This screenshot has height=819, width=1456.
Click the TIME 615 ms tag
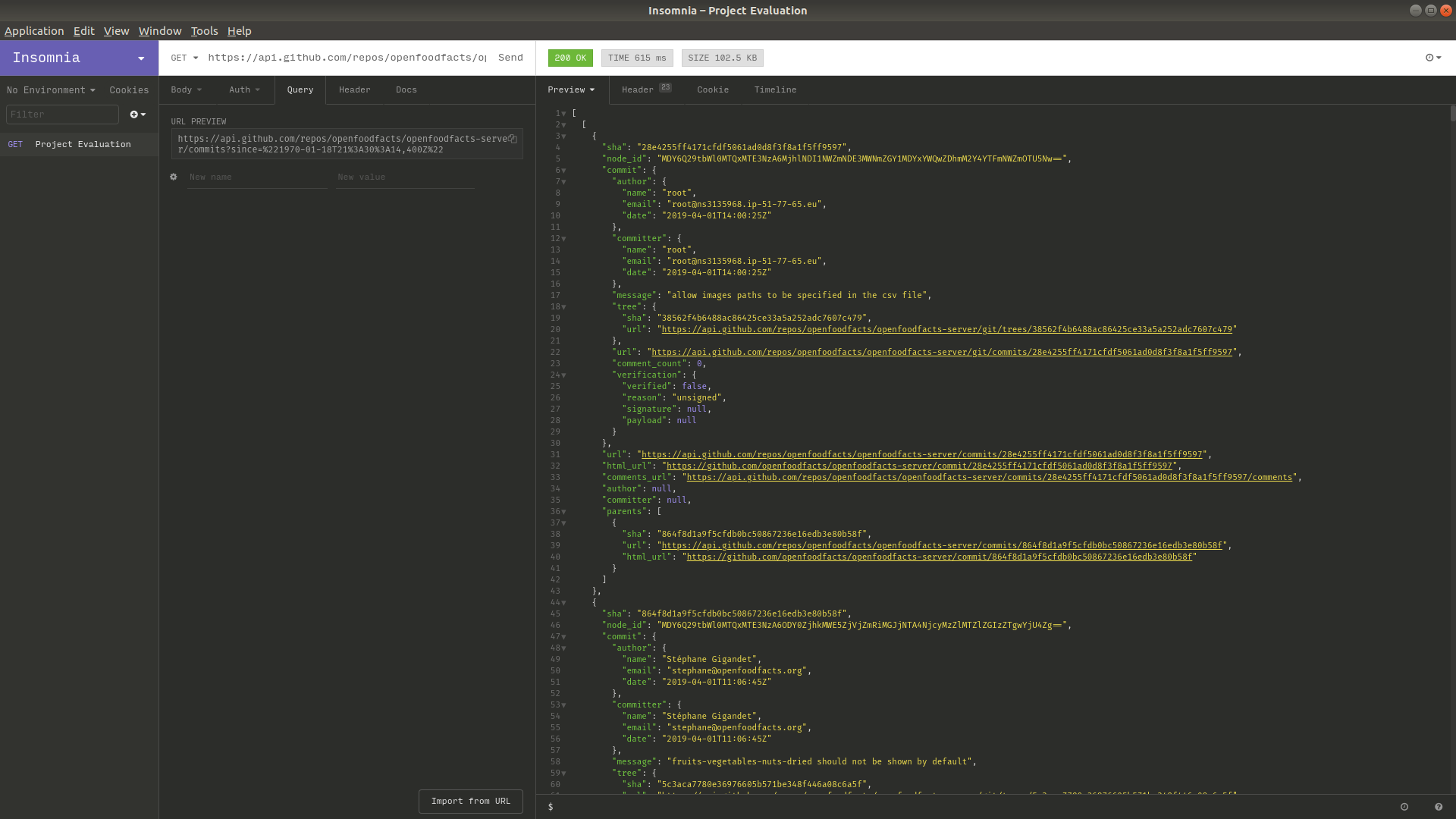pos(637,58)
